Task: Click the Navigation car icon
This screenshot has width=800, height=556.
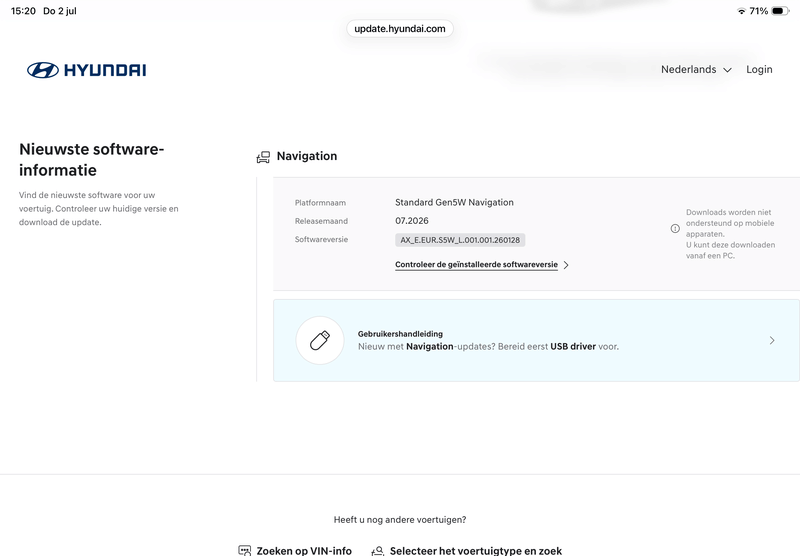Action: coord(263,157)
